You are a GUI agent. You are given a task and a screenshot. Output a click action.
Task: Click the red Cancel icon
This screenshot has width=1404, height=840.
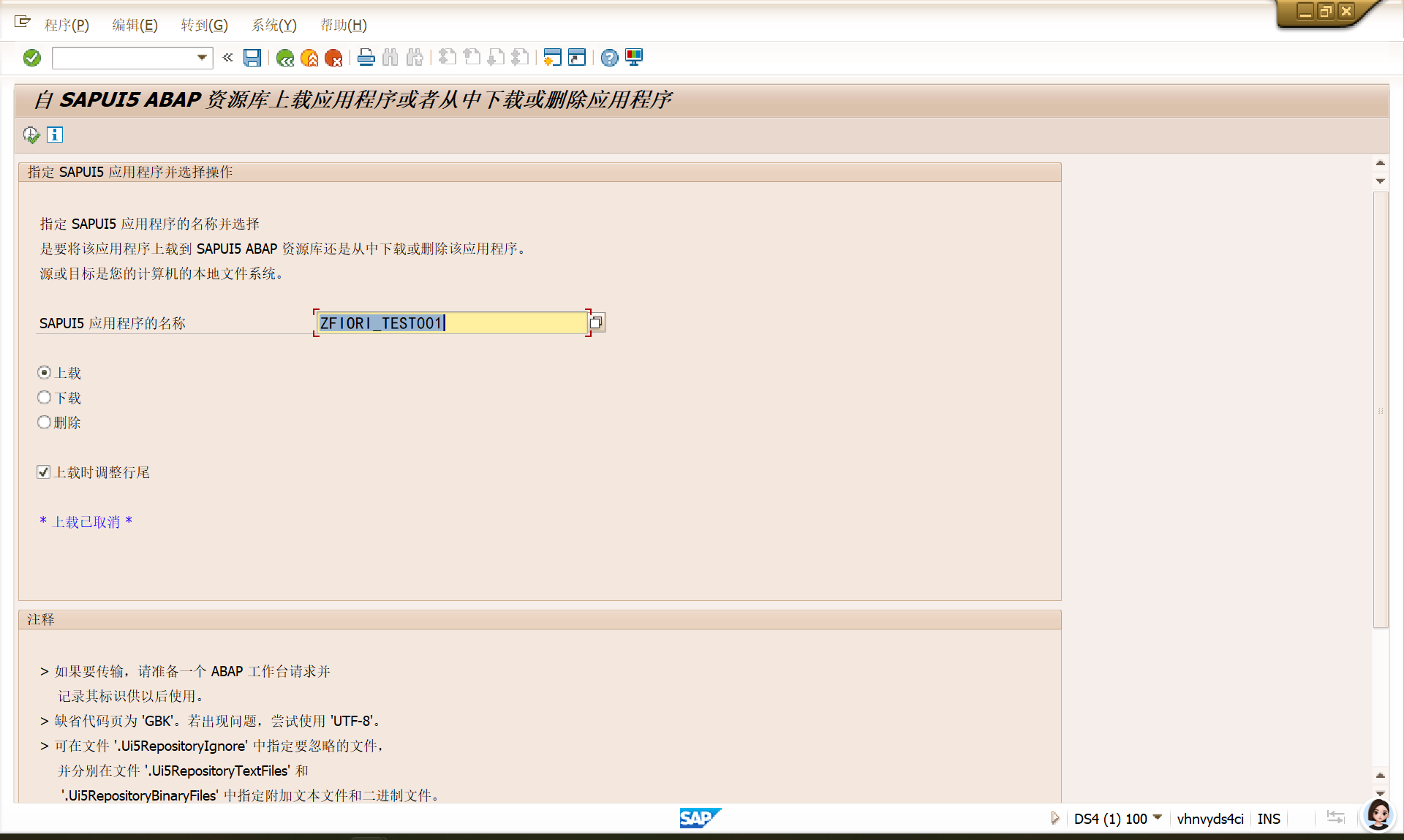[333, 58]
